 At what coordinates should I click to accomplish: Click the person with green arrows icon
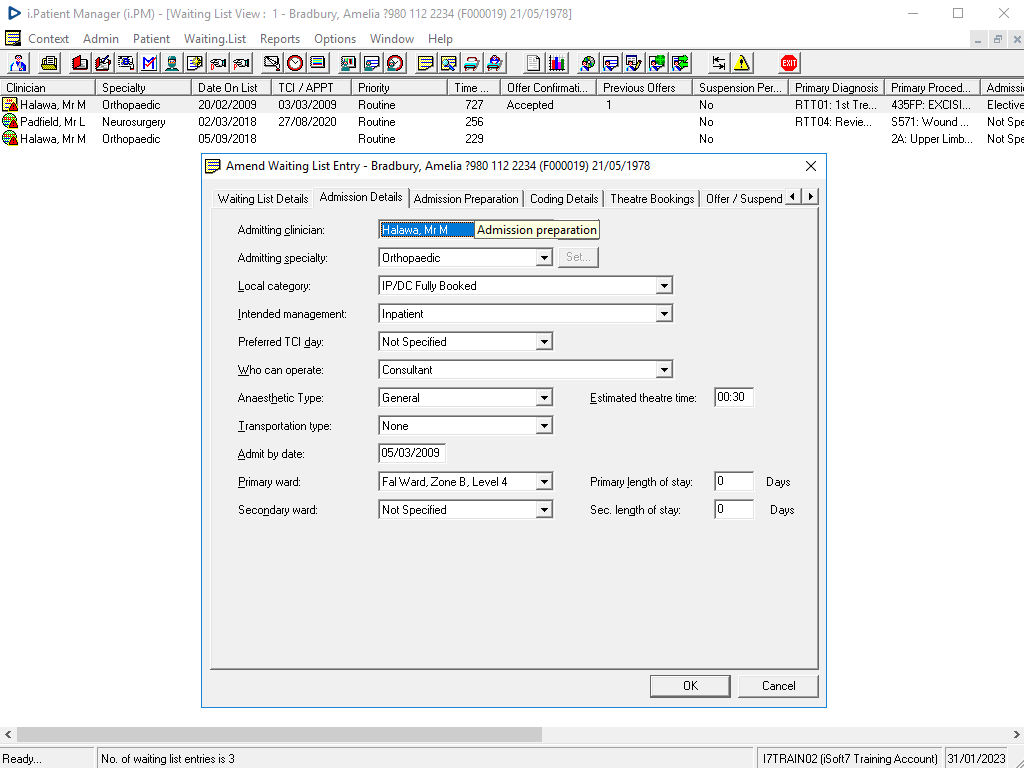(680, 63)
